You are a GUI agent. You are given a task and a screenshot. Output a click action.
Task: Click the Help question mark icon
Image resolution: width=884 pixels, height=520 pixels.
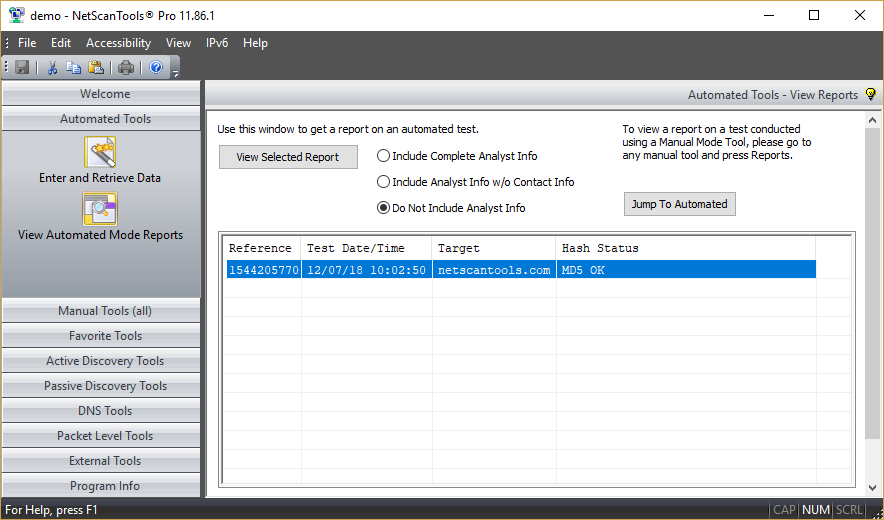156,68
